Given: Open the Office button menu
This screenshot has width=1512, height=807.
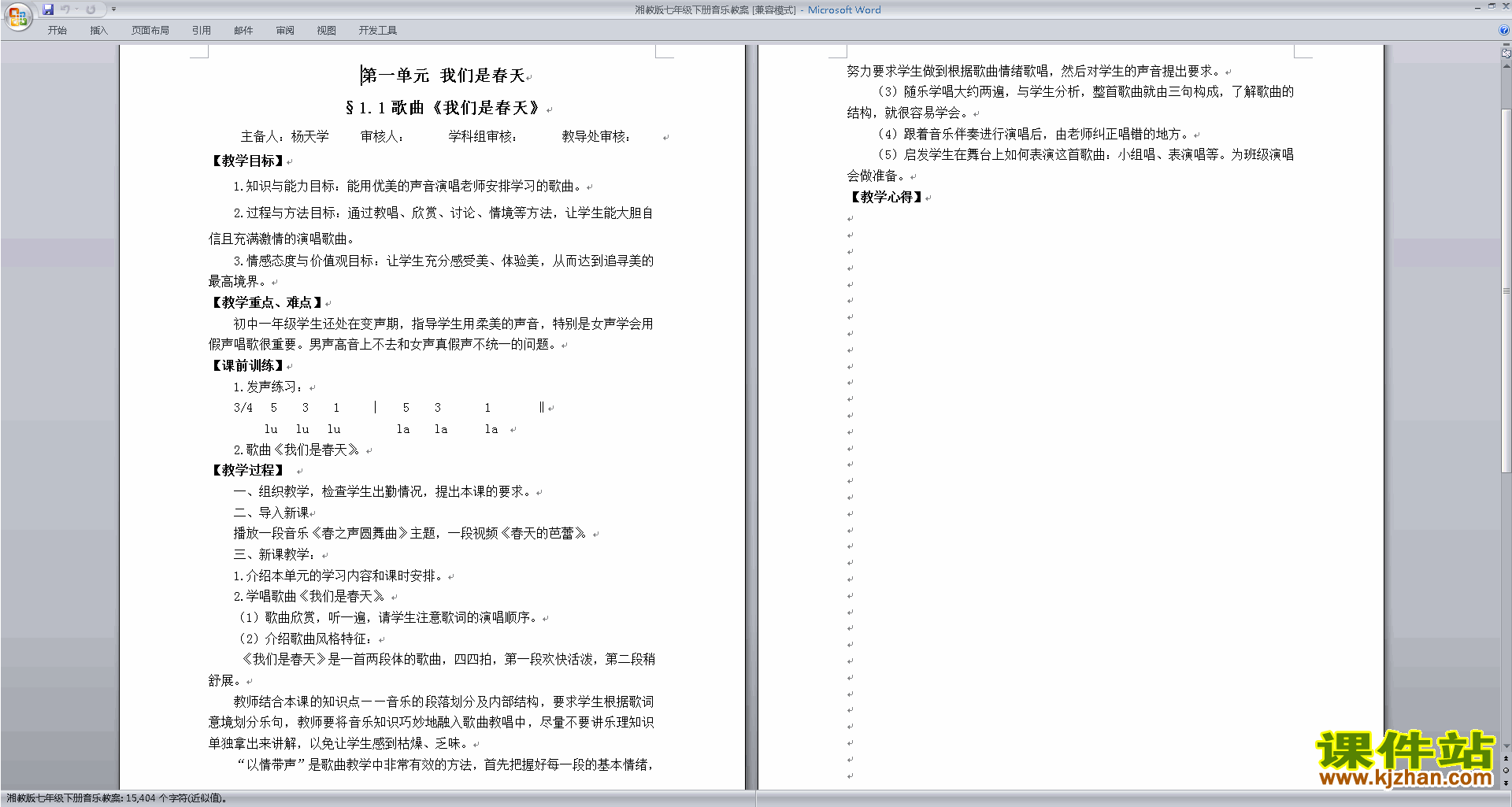Looking at the screenshot, I should click(x=17, y=16).
